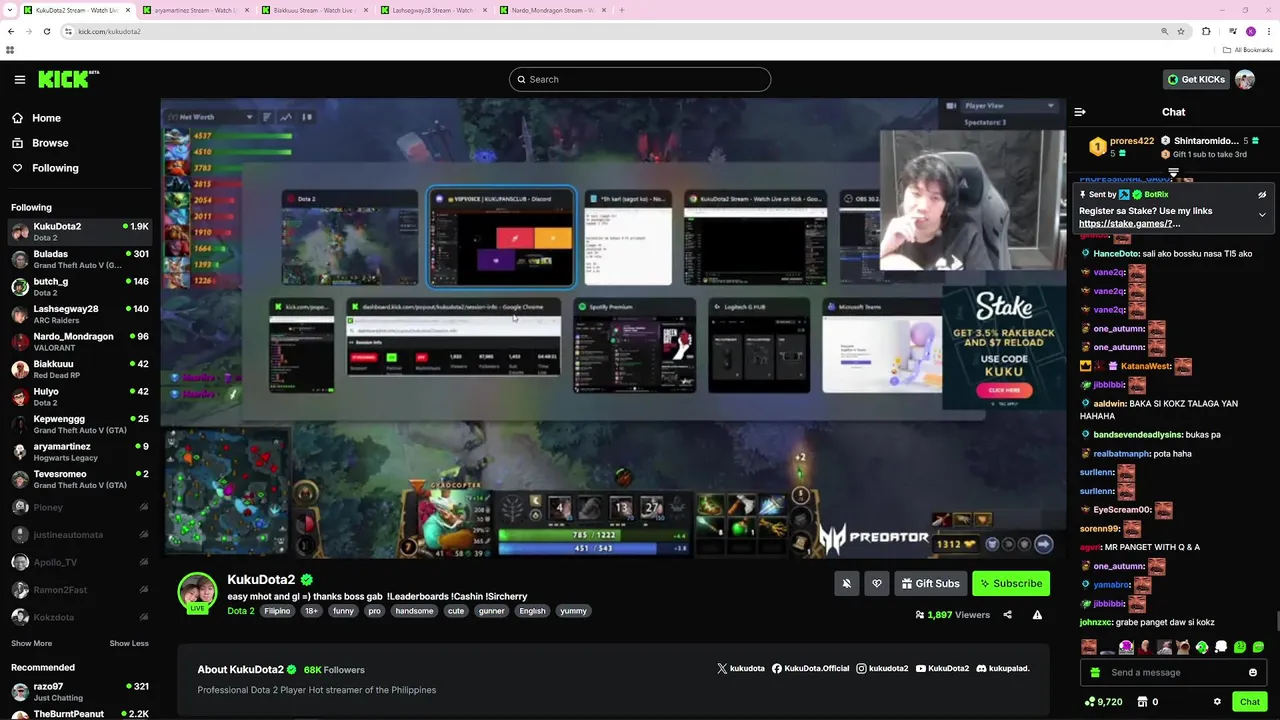Open the kukudota X profile link
This screenshot has height=720, width=1280.
(740, 668)
